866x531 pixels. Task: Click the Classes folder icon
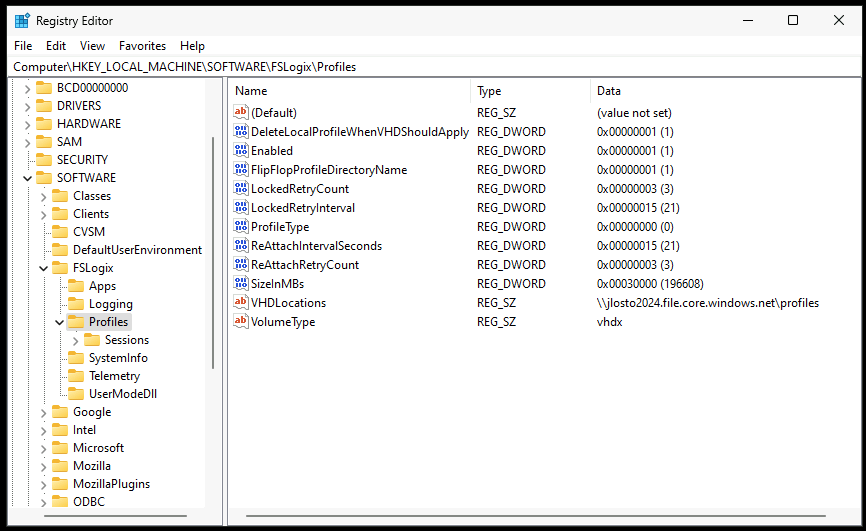60,196
